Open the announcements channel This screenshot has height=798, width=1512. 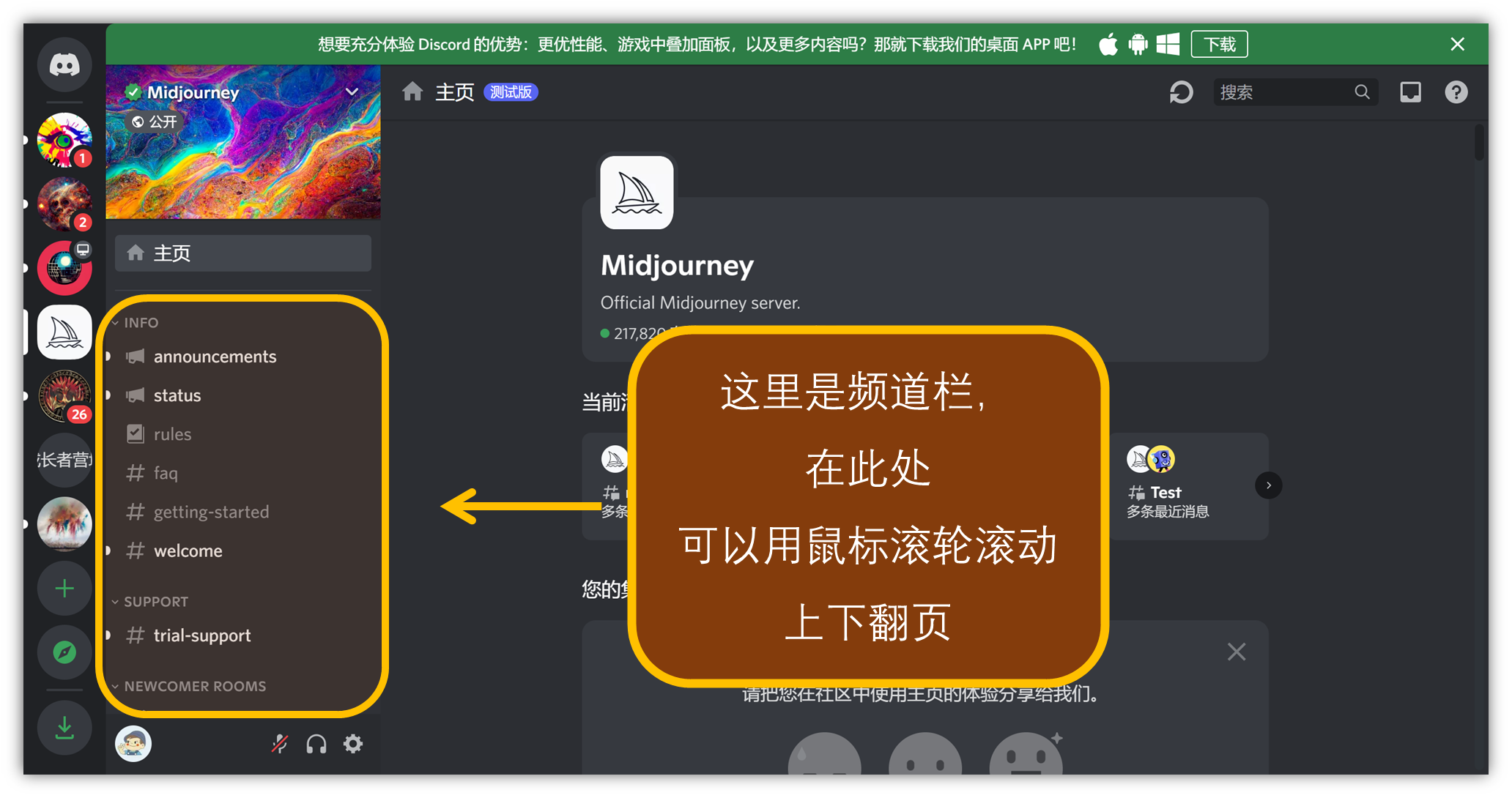(x=215, y=357)
